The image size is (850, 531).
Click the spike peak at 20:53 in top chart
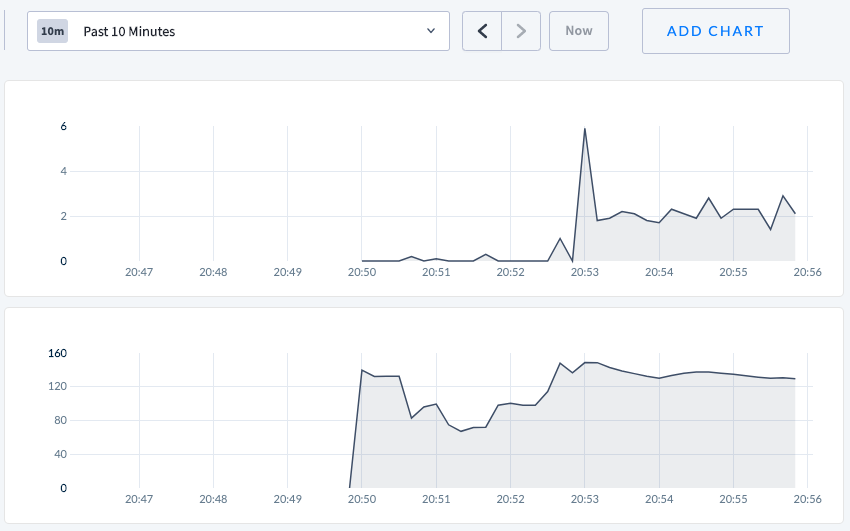[x=584, y=129]
